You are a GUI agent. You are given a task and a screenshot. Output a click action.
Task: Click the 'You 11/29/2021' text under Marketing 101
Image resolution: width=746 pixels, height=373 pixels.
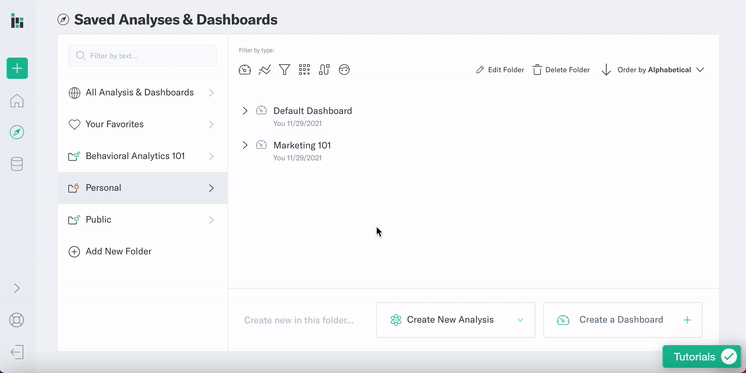[297, 158]
